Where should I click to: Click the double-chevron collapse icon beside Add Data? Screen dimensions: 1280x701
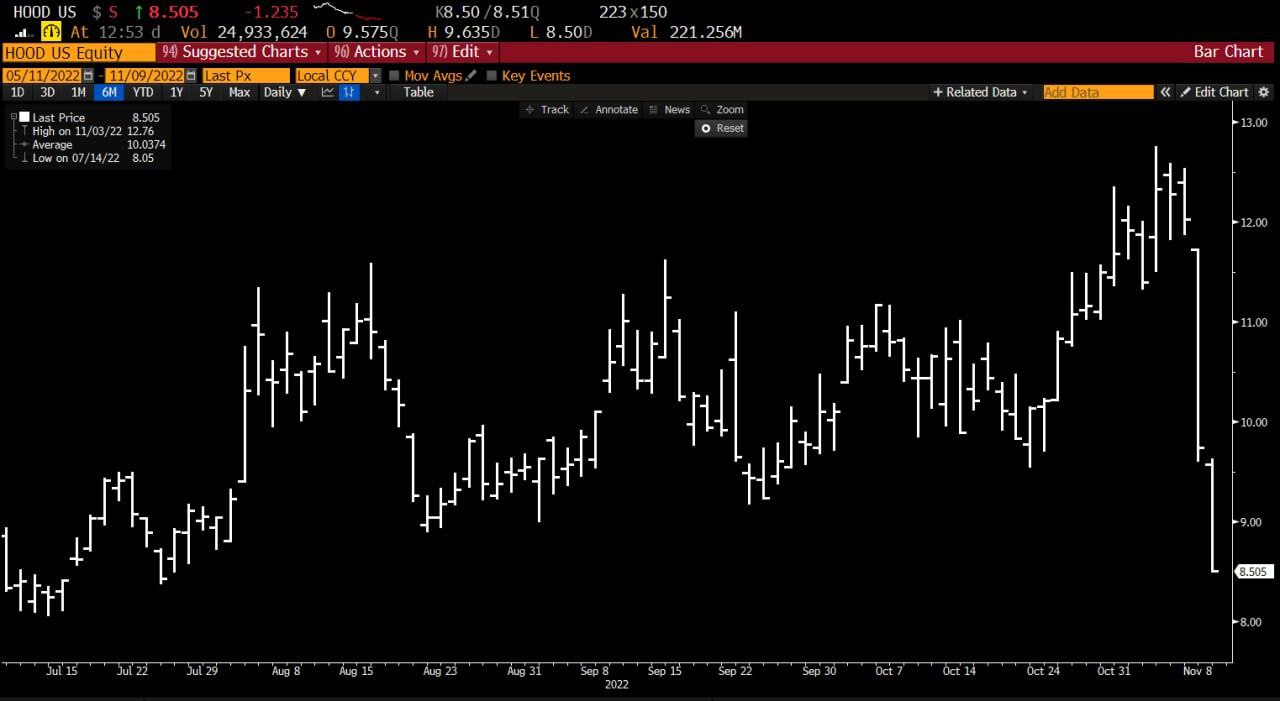[1165, 92]
